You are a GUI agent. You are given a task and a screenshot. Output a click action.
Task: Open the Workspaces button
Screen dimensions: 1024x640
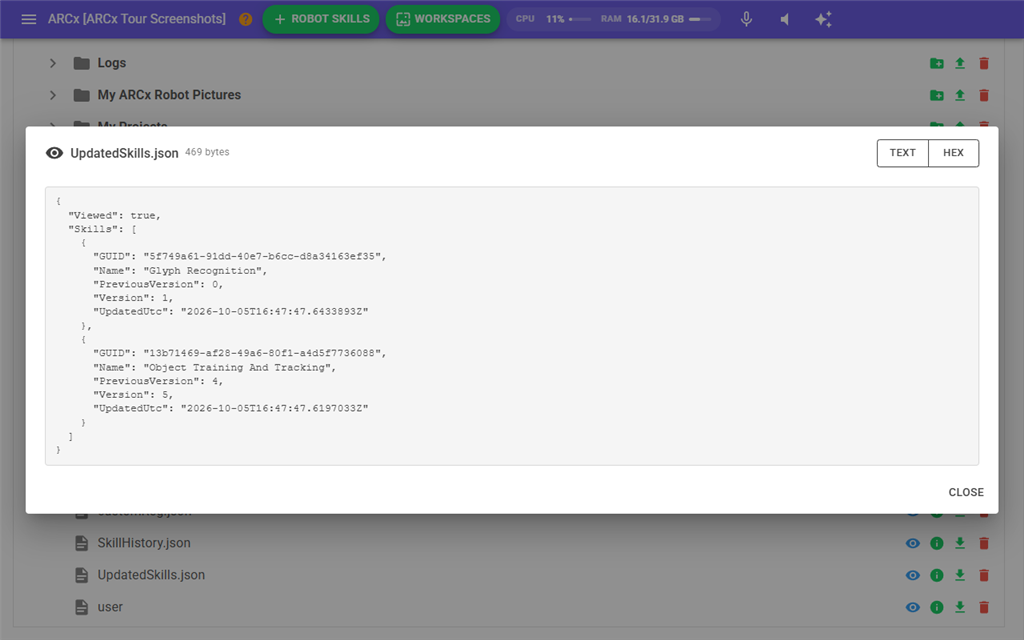pos(443,19)
